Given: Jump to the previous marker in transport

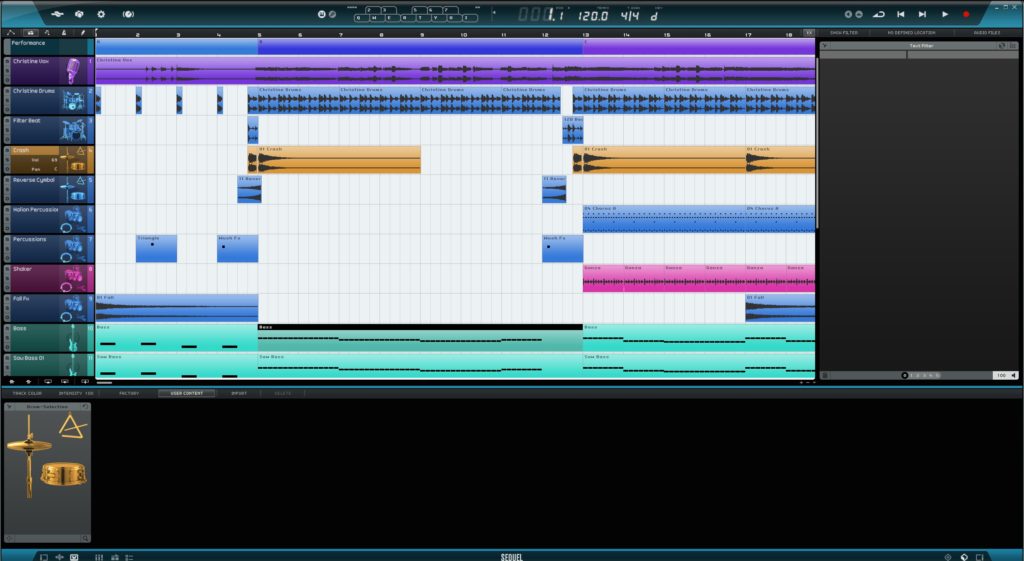Looking at the screenshot, I should click(901, 14).
